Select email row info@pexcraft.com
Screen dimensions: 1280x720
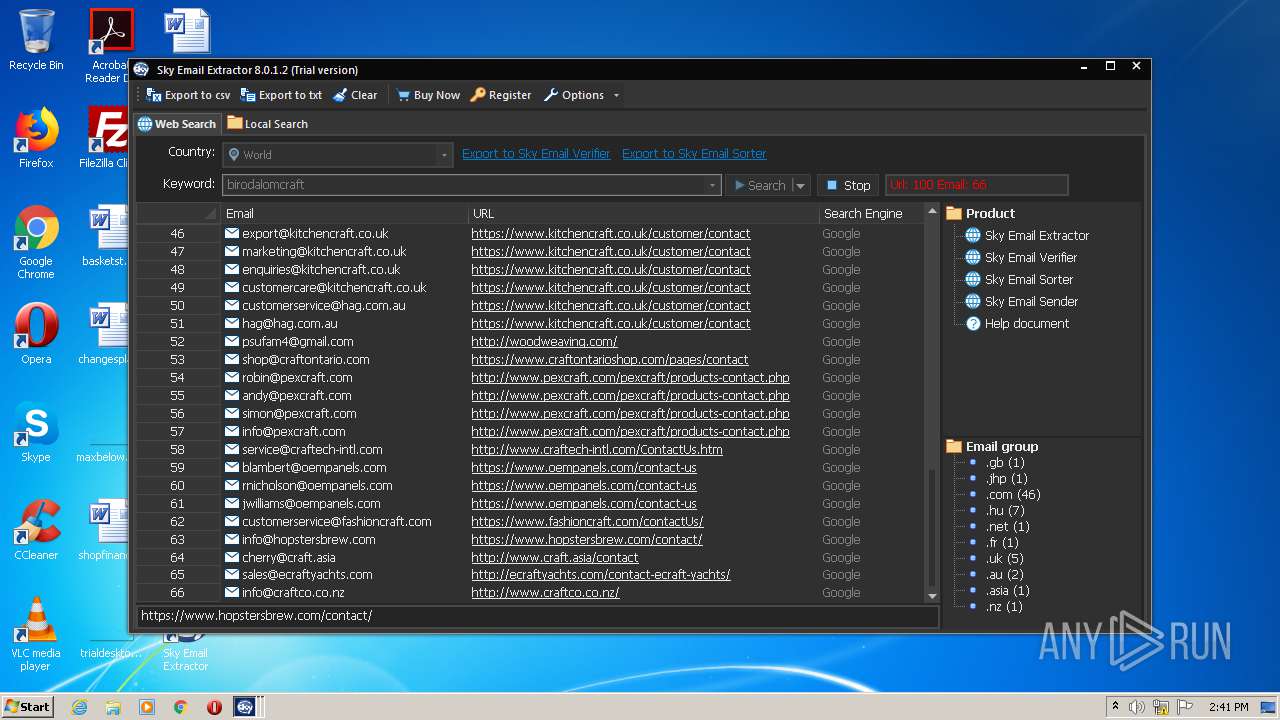tap(294, 432)
